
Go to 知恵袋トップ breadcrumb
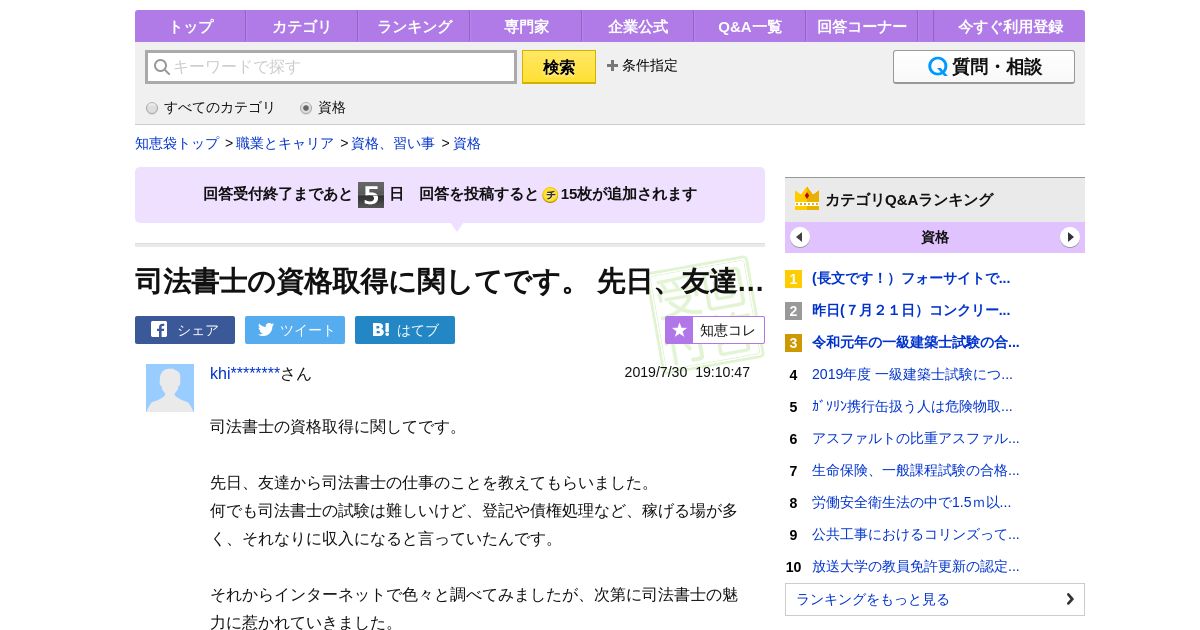click(177, 143)
